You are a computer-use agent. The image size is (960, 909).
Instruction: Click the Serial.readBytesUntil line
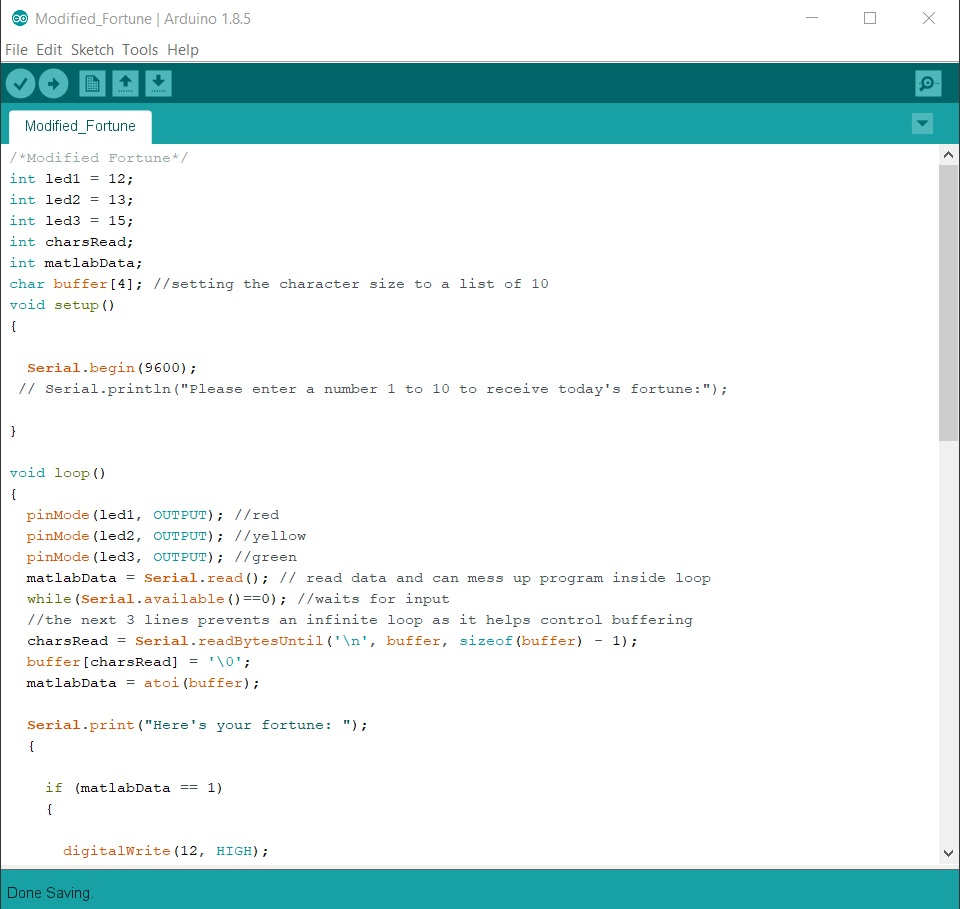click(332, 641)
